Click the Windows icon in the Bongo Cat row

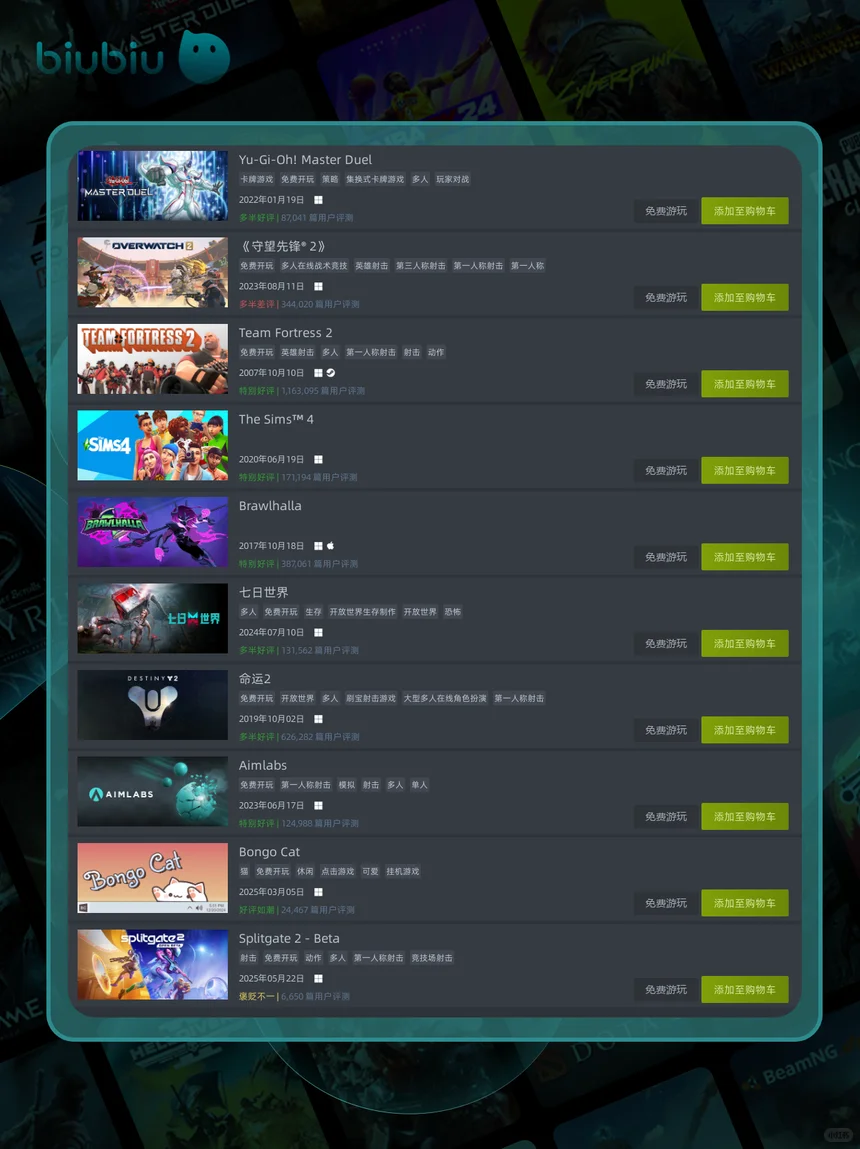(319, 893)
